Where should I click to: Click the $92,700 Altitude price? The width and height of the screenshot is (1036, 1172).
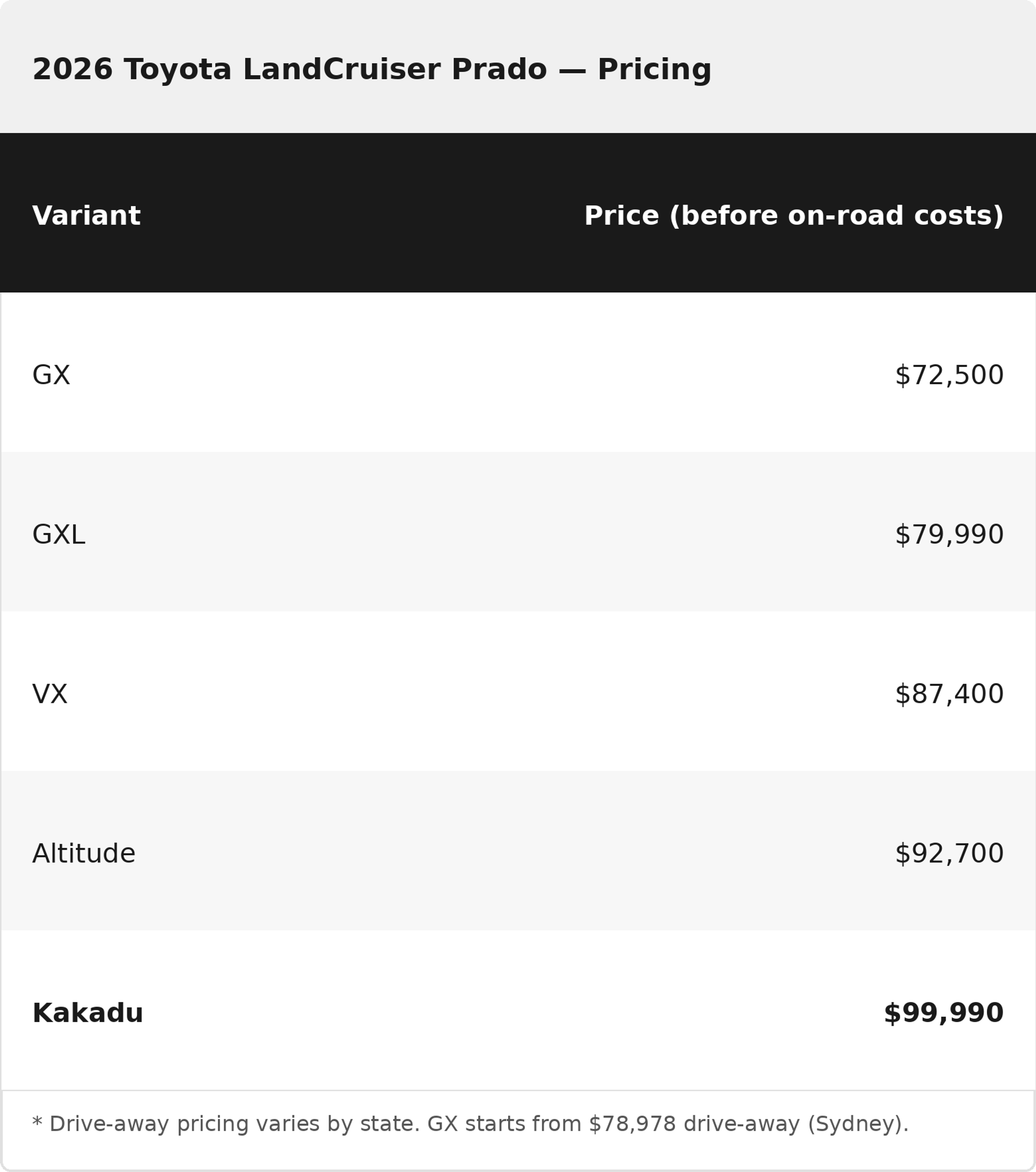pos(949,853)
